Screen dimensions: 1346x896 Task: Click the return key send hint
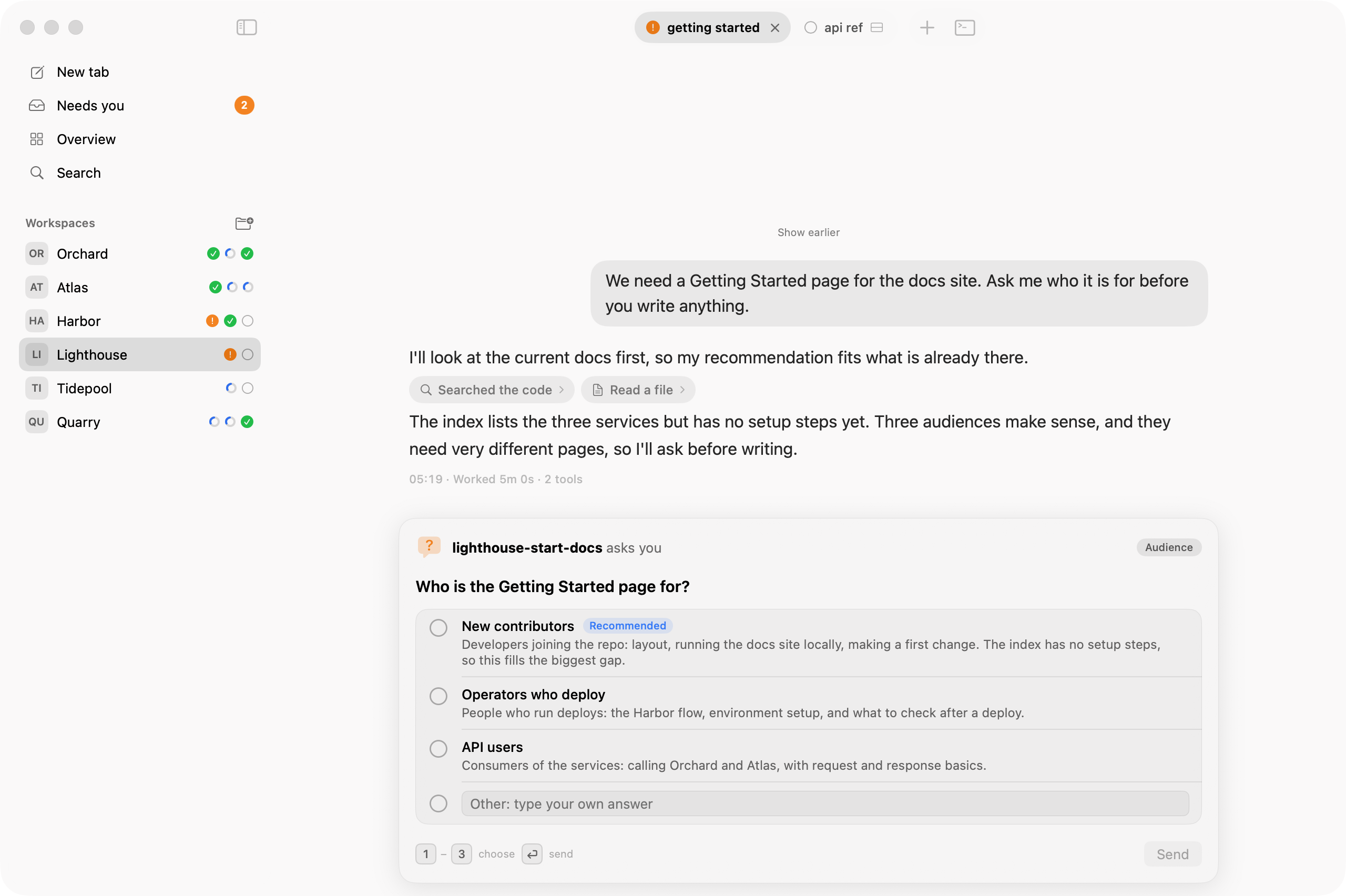pos(532,854)
